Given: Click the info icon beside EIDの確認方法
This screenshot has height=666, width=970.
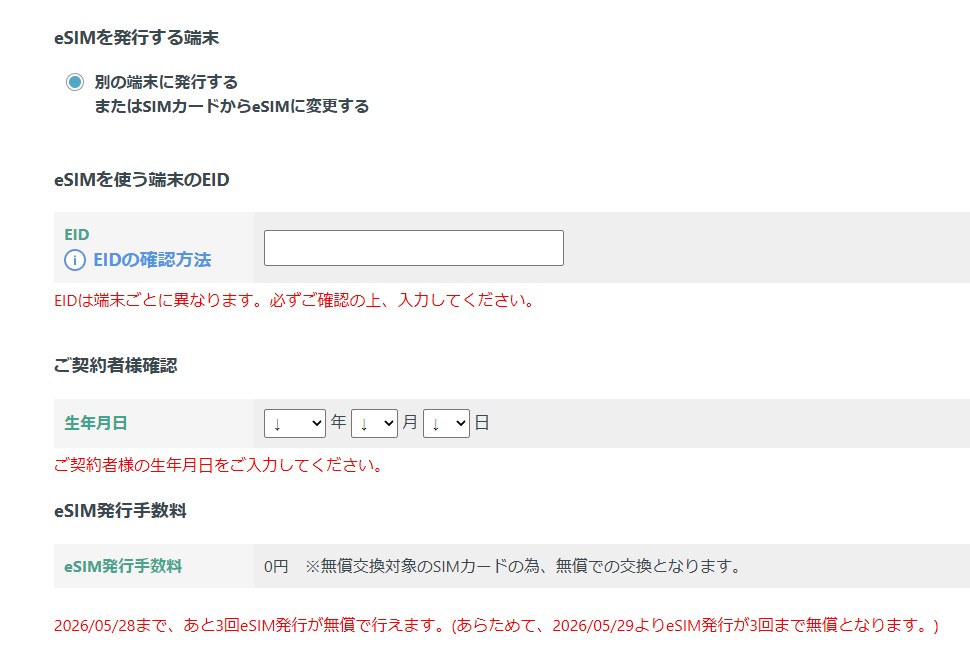Looking at the screenshot, I should 75,260.
